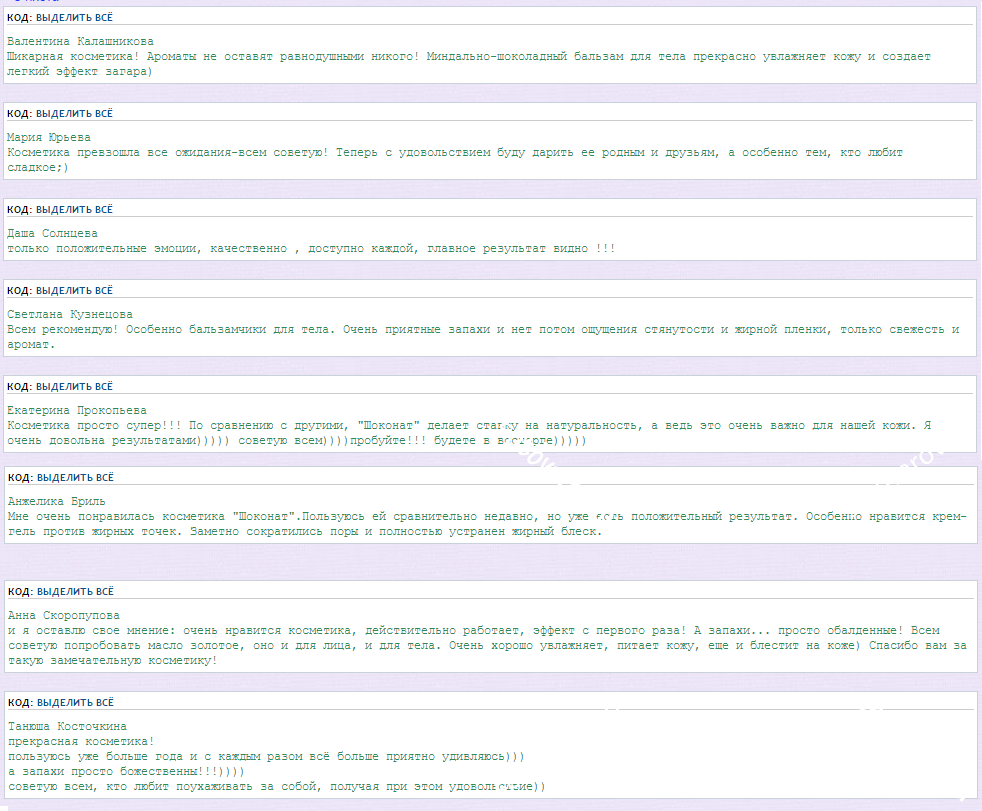Select all code in Анжелика Бриль's block
The height and width of the screenshot is (811, 982).
(74, 478)
